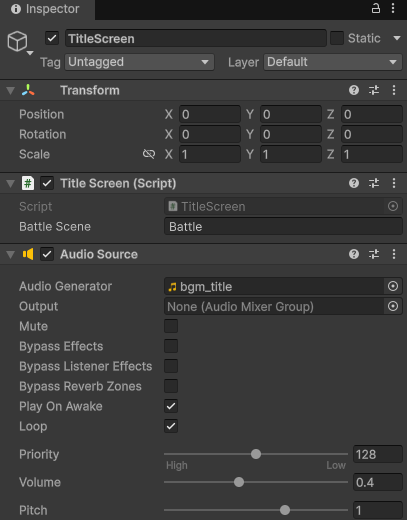Viewport: 407px width, 520px height.
Task: Check Bypass Effects
Action: tap(171, 346)
